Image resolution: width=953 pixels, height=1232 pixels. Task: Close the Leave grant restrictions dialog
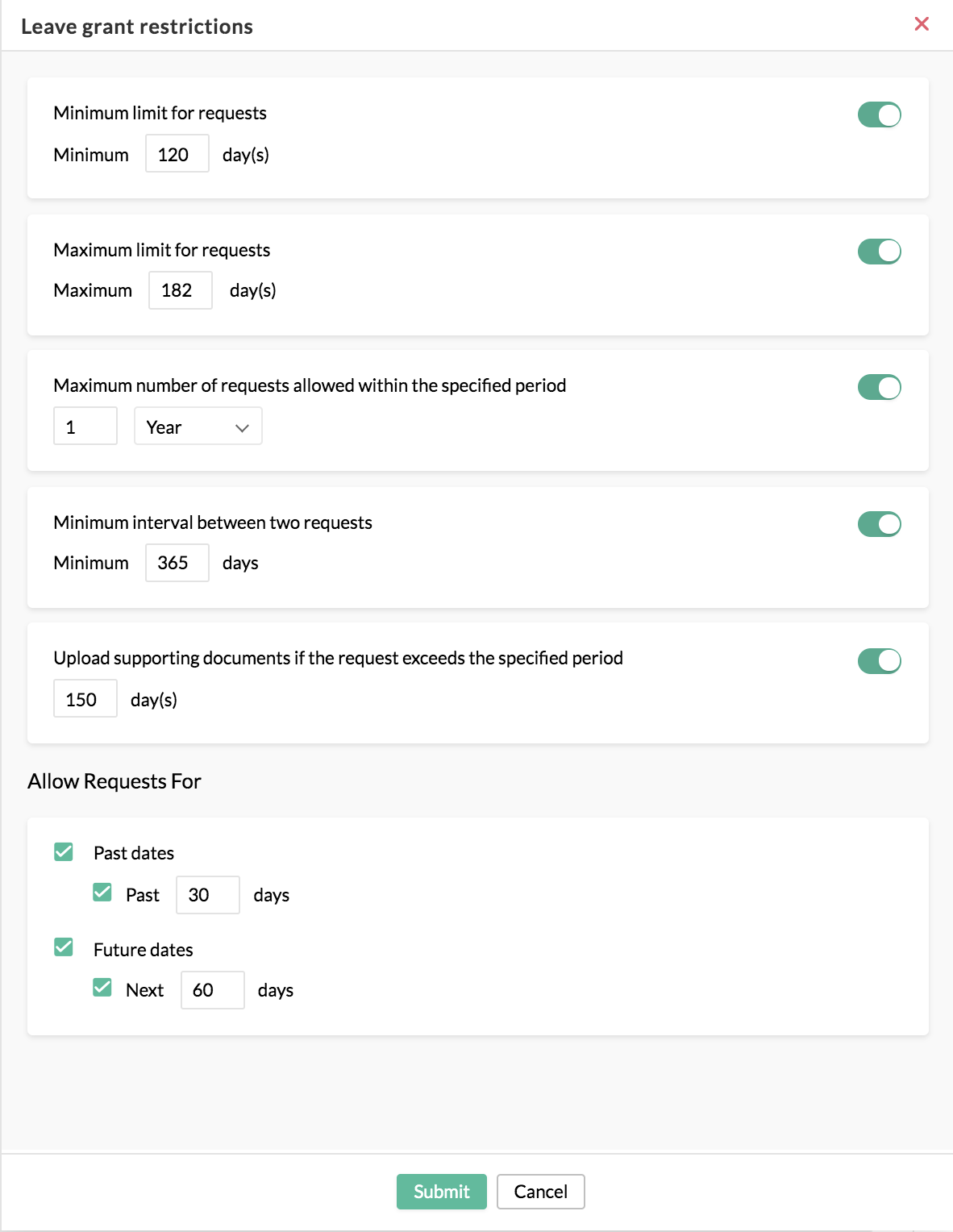click(x=922, y=24)
